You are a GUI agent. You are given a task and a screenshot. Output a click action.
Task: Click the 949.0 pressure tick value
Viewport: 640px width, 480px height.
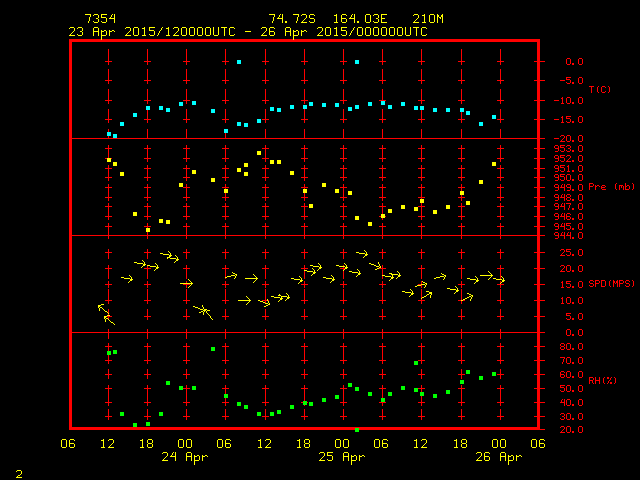(569, 187)
